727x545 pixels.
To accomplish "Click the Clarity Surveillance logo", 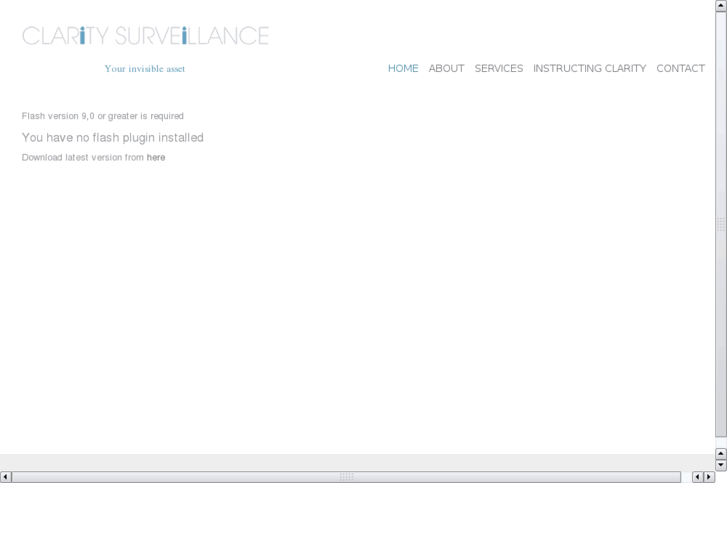I will [x=146, y=36].
